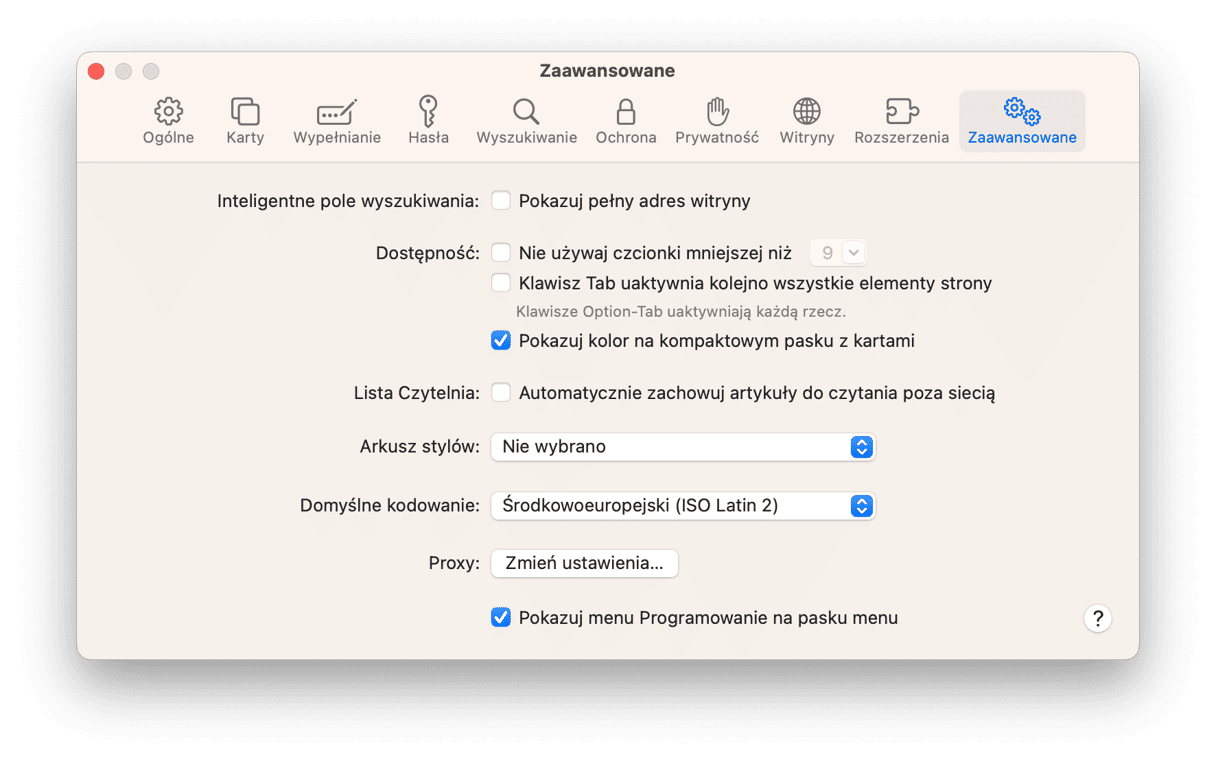Click the Zmień ustawienia… proxy button
The width and height of the screenshot is (1216, 761).
pyautogui.click(x=584, y=563)
